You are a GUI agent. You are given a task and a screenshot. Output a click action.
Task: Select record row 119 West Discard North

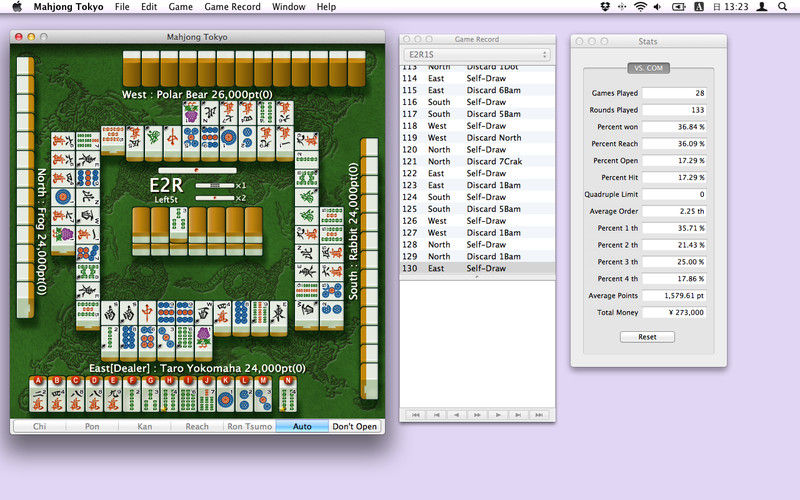[x=477, y=138]
